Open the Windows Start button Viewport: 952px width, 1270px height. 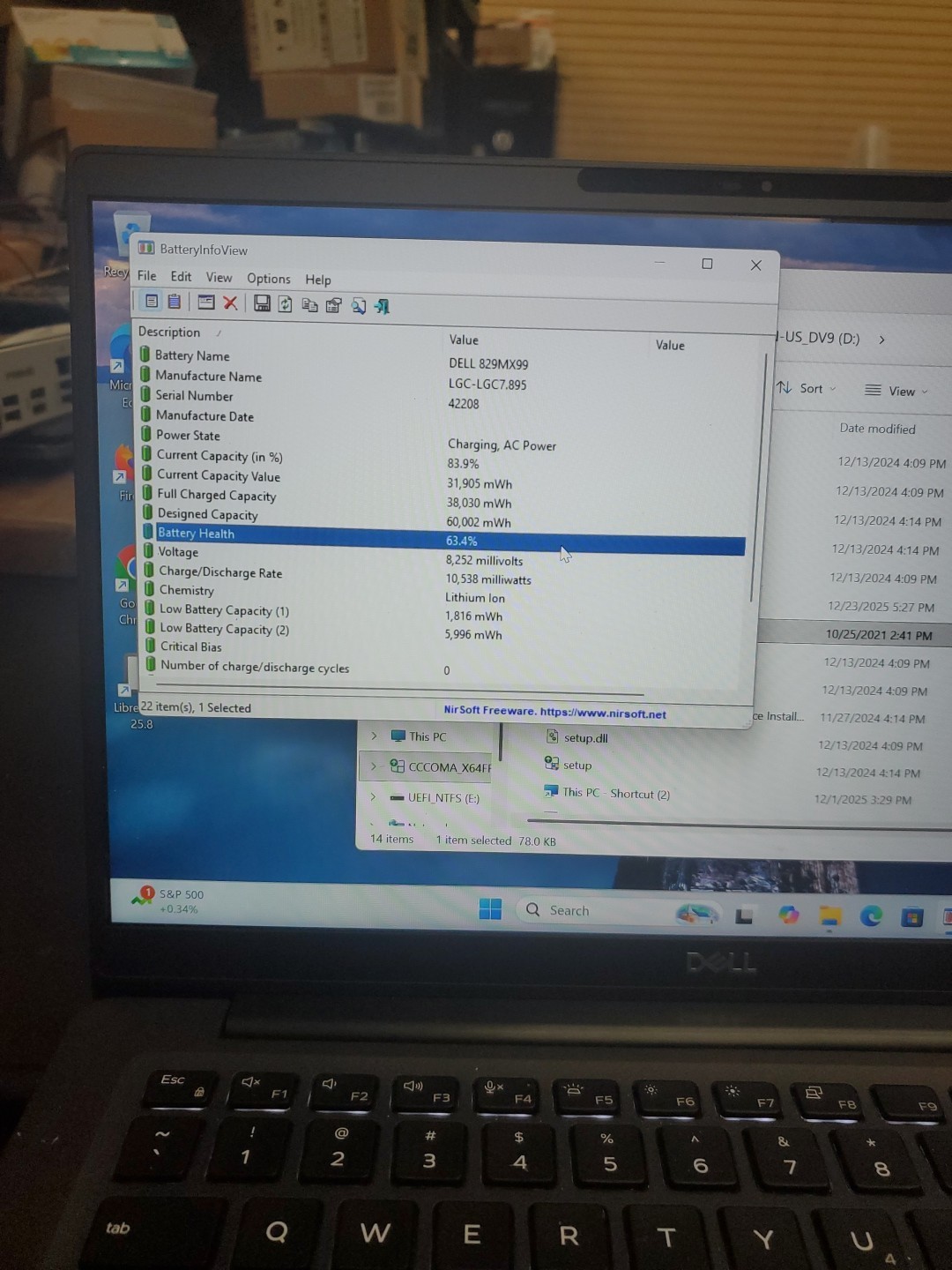[490, 908]
